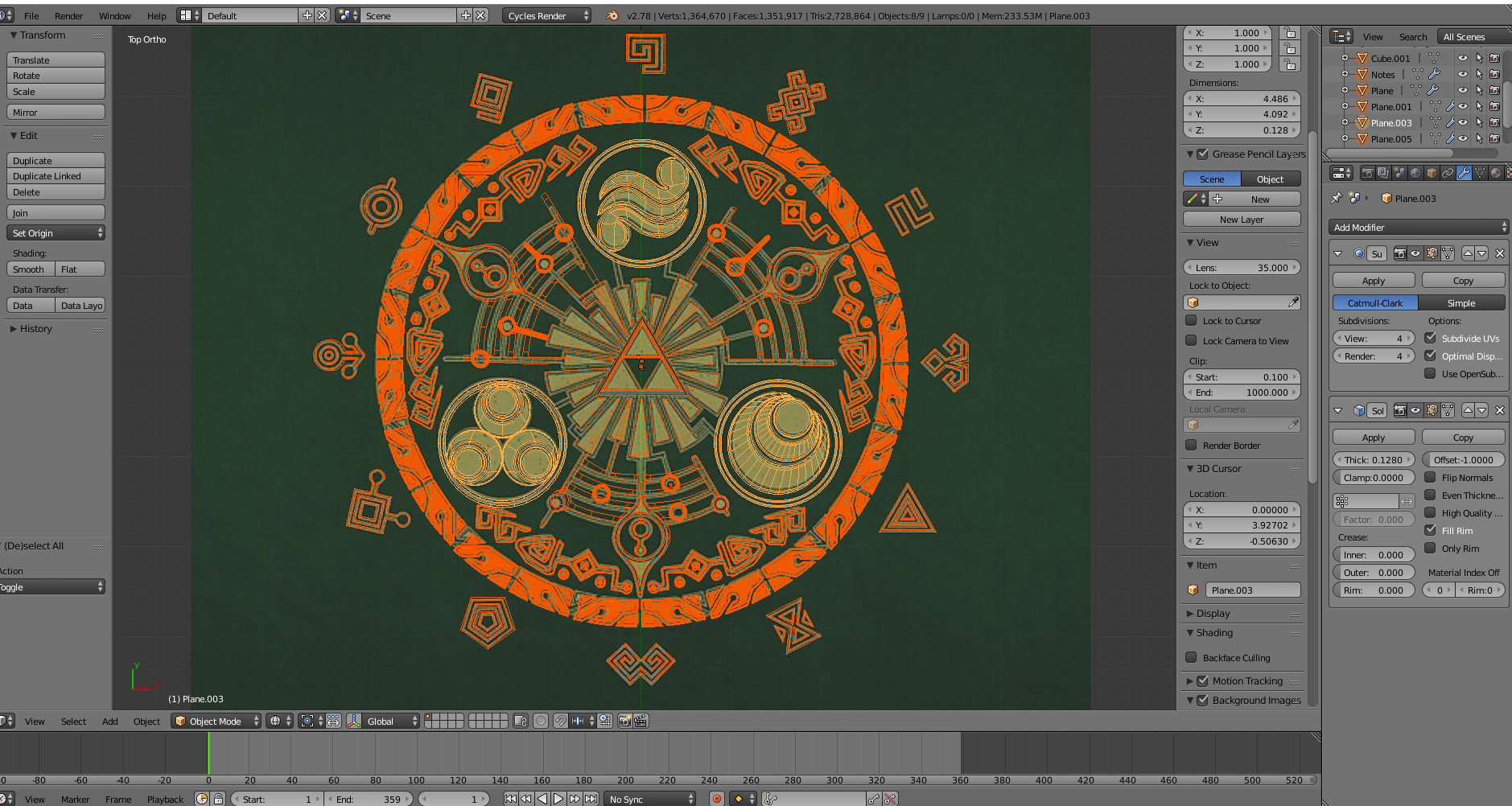Viewport: 1512px width, 806px height.
Task: Expand the Plane.001 tree node
Action: (1345, 106)
